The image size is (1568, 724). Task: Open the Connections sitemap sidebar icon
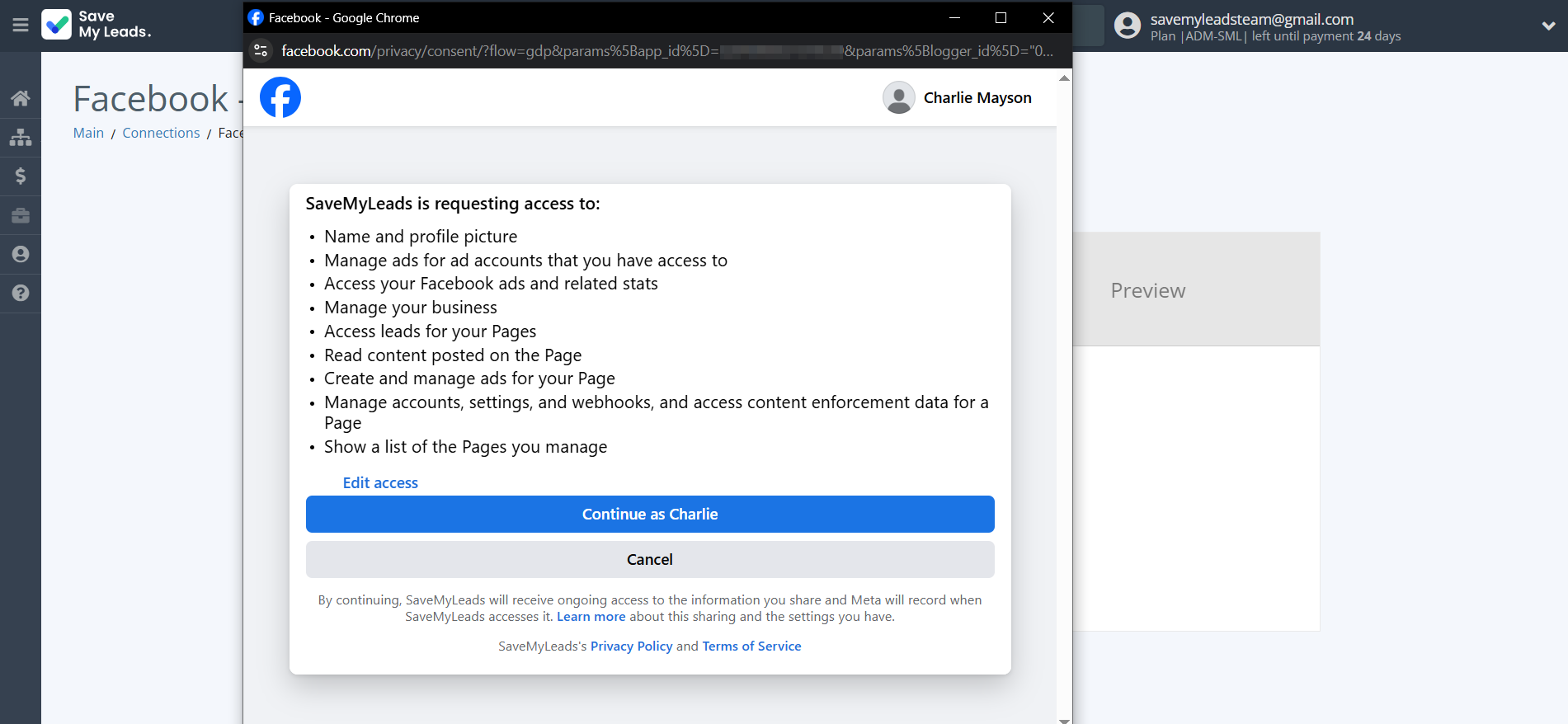[x=21, y=137]
